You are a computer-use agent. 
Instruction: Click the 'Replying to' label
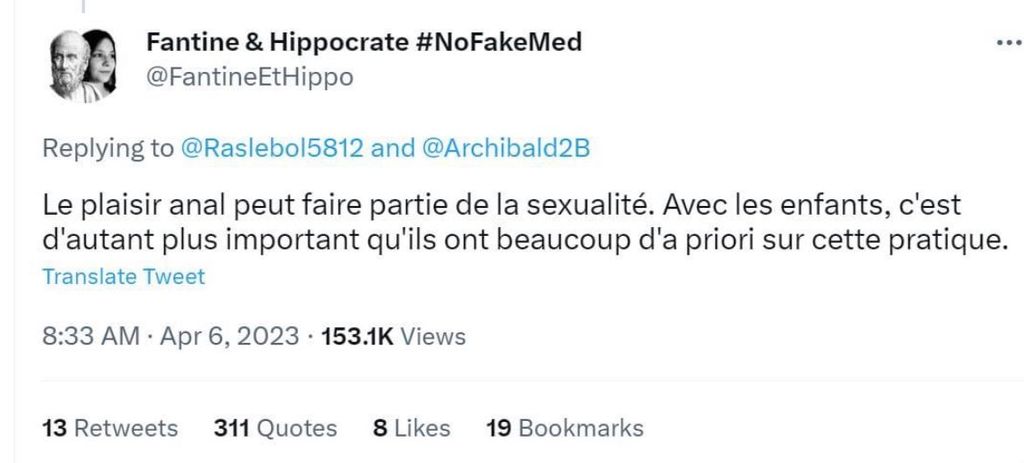click(107, 149)
